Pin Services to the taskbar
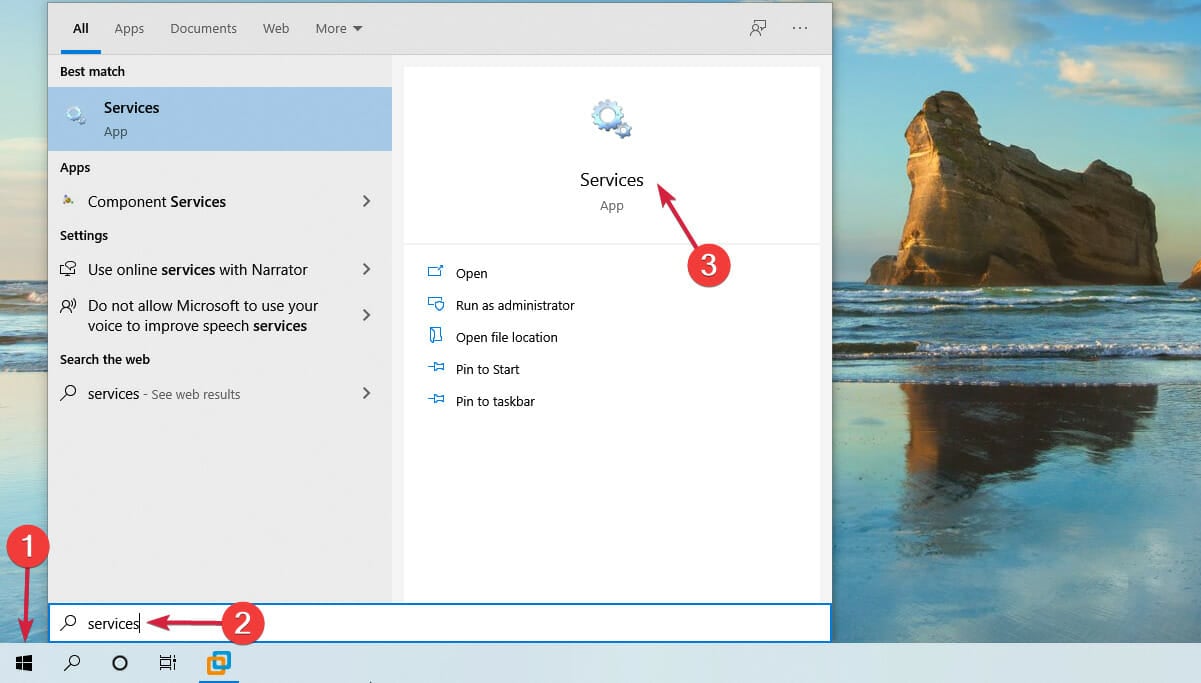Image resolution: width=1201 pixels, height=683 pixels. [495, 401]
